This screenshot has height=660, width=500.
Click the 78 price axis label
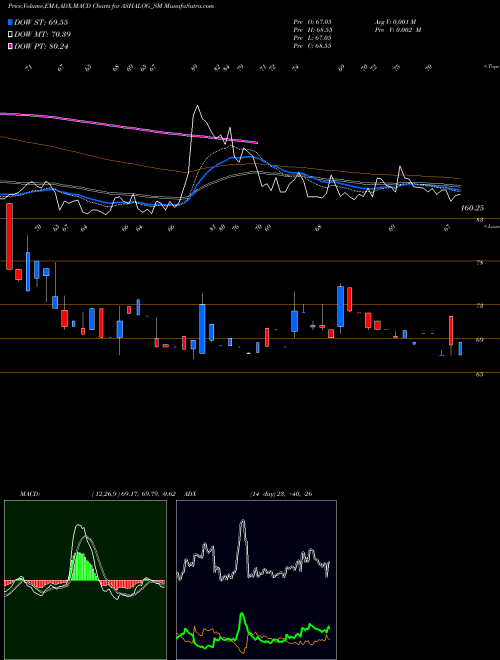(479, 263)
